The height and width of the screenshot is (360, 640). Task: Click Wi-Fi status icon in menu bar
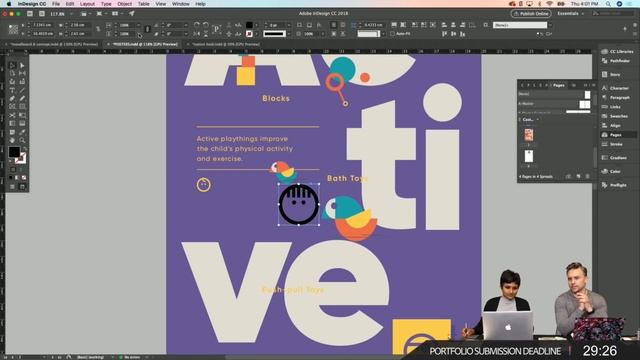tap(549, 4)
